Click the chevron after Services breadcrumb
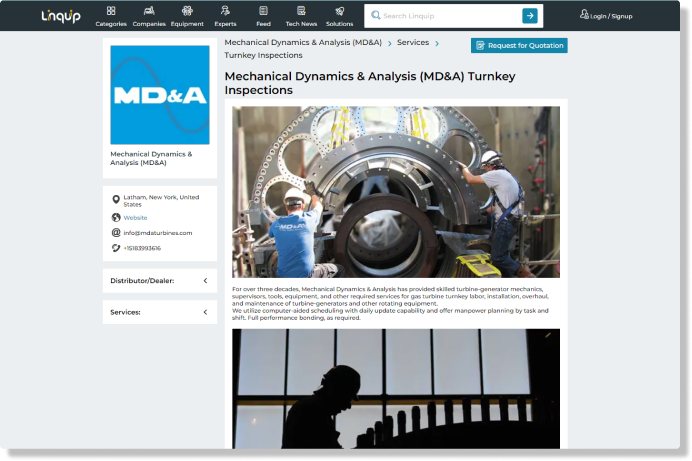This screenshot has width=692, height=461. (x=437, y=43)
